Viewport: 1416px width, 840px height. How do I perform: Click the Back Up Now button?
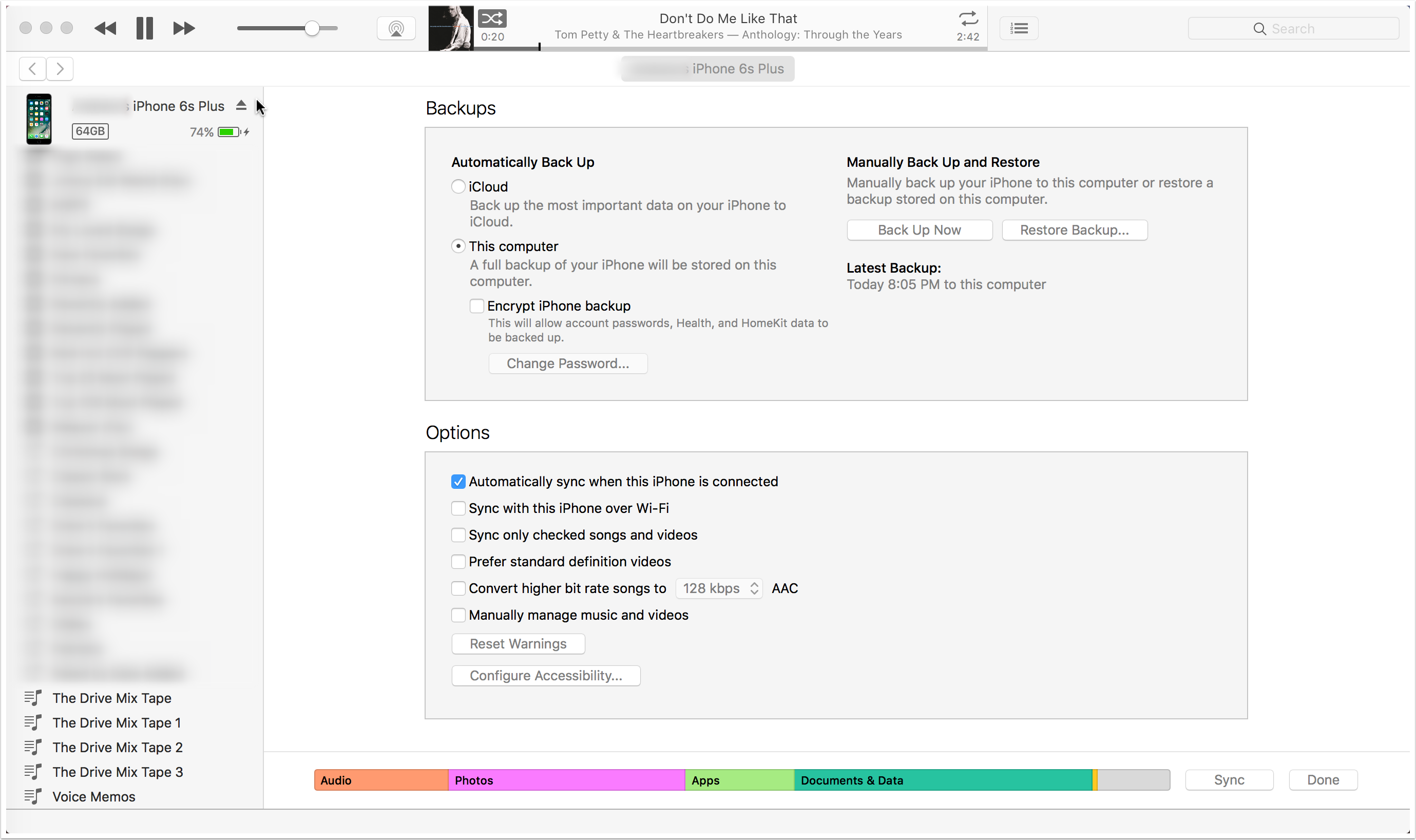pos(919,231)
